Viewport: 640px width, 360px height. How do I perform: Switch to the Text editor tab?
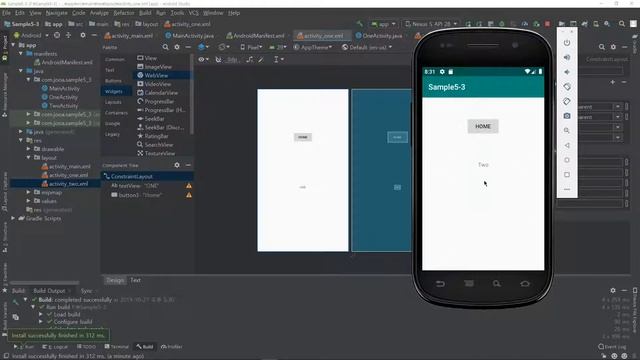point(136,280)
